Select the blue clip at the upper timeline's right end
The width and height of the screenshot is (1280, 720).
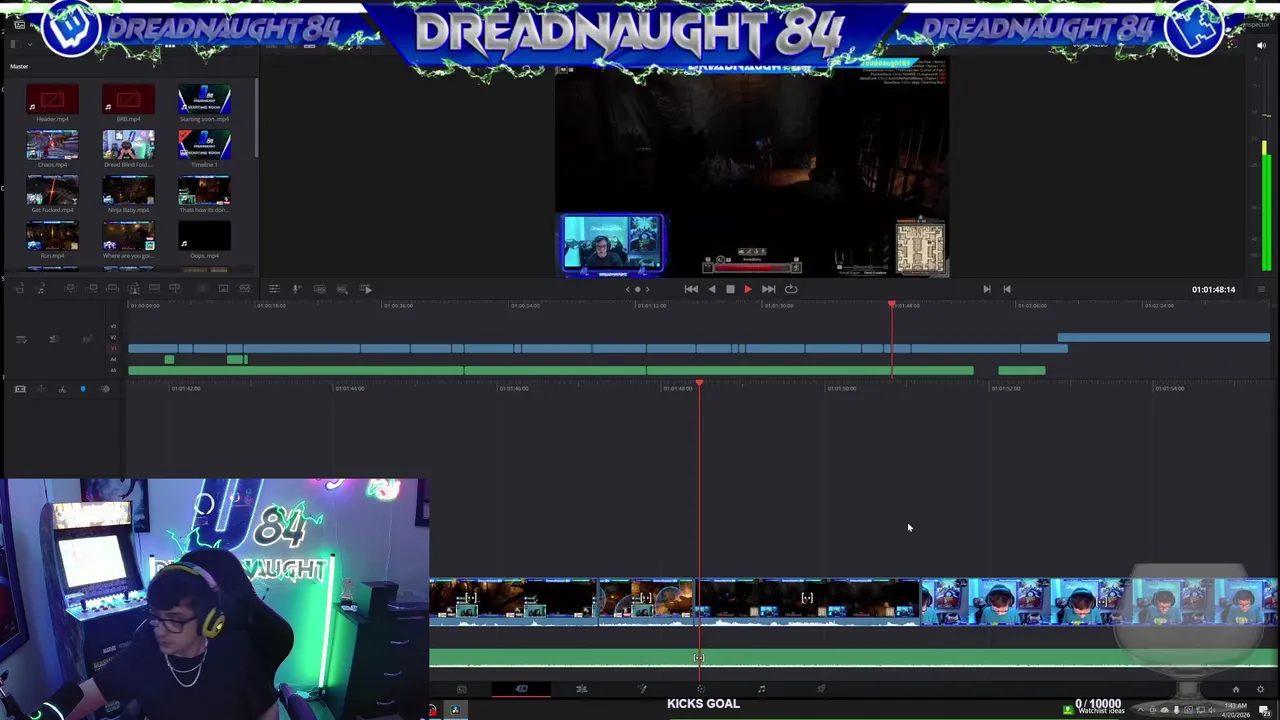click(x=1164, y=338)
